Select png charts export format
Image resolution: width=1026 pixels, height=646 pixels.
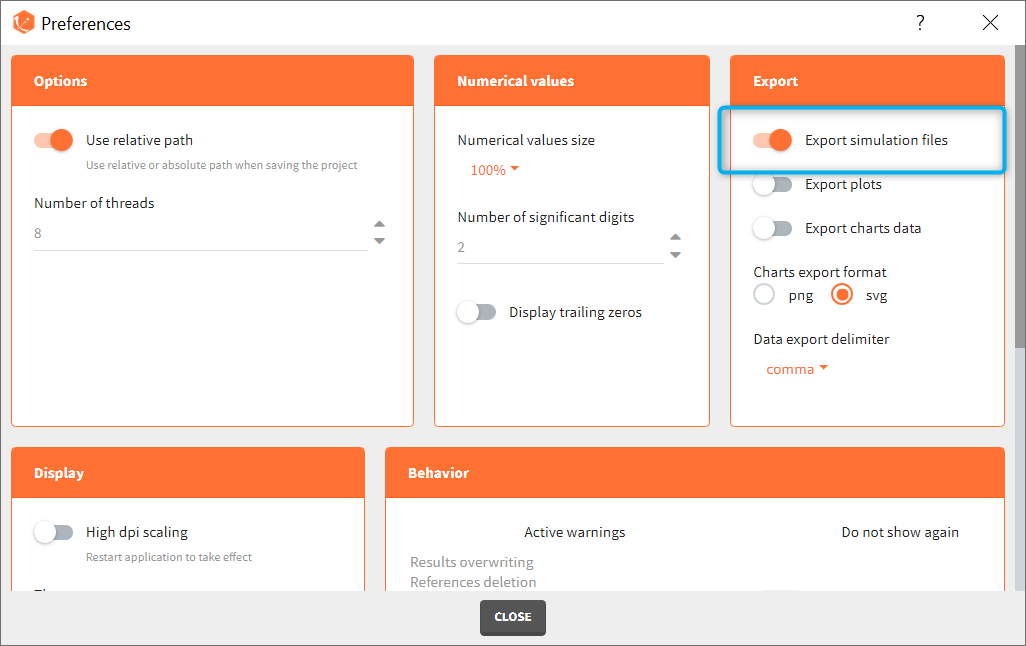[x=764, y=295]
